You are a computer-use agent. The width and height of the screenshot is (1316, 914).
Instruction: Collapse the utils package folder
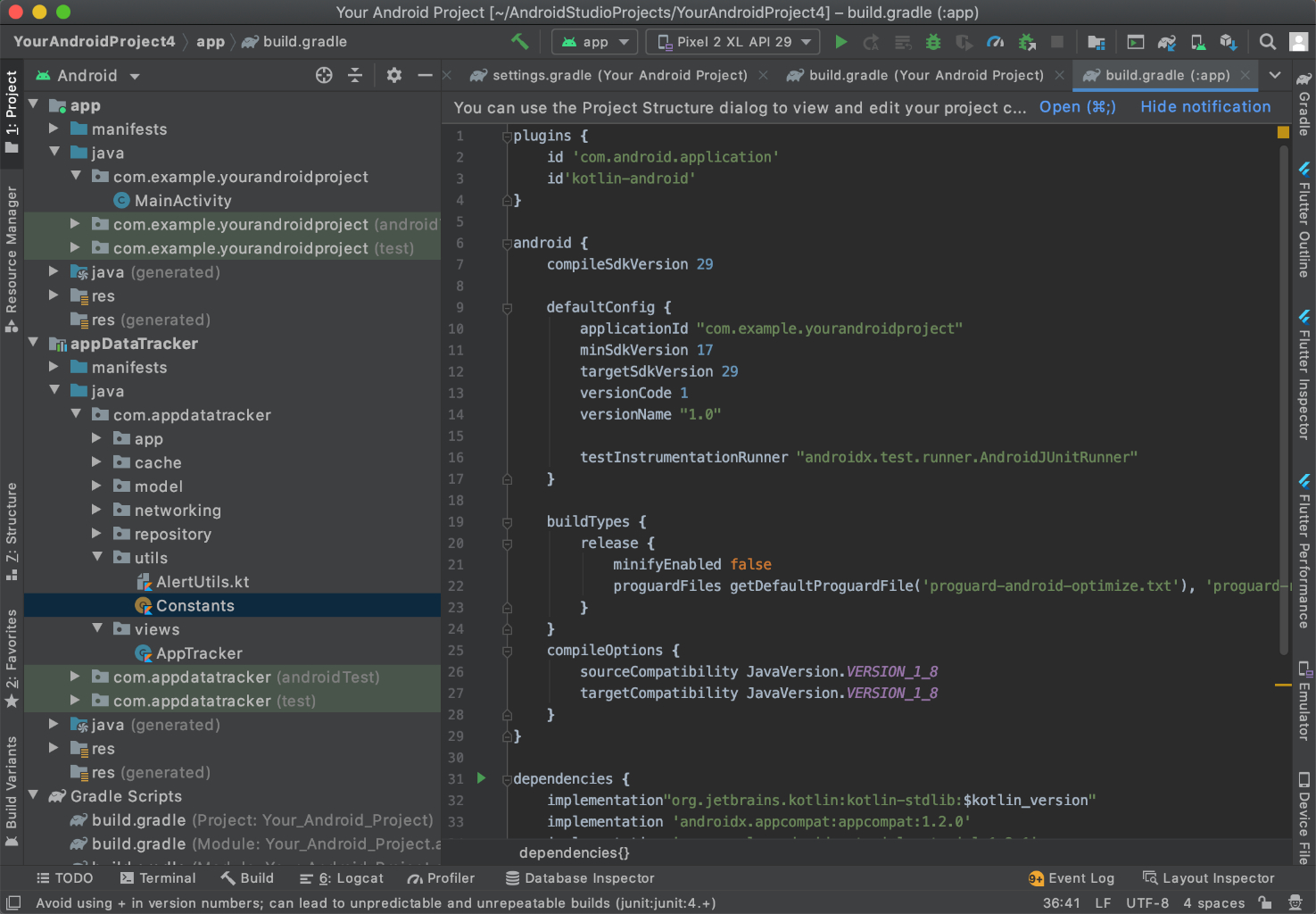(96, 557)
